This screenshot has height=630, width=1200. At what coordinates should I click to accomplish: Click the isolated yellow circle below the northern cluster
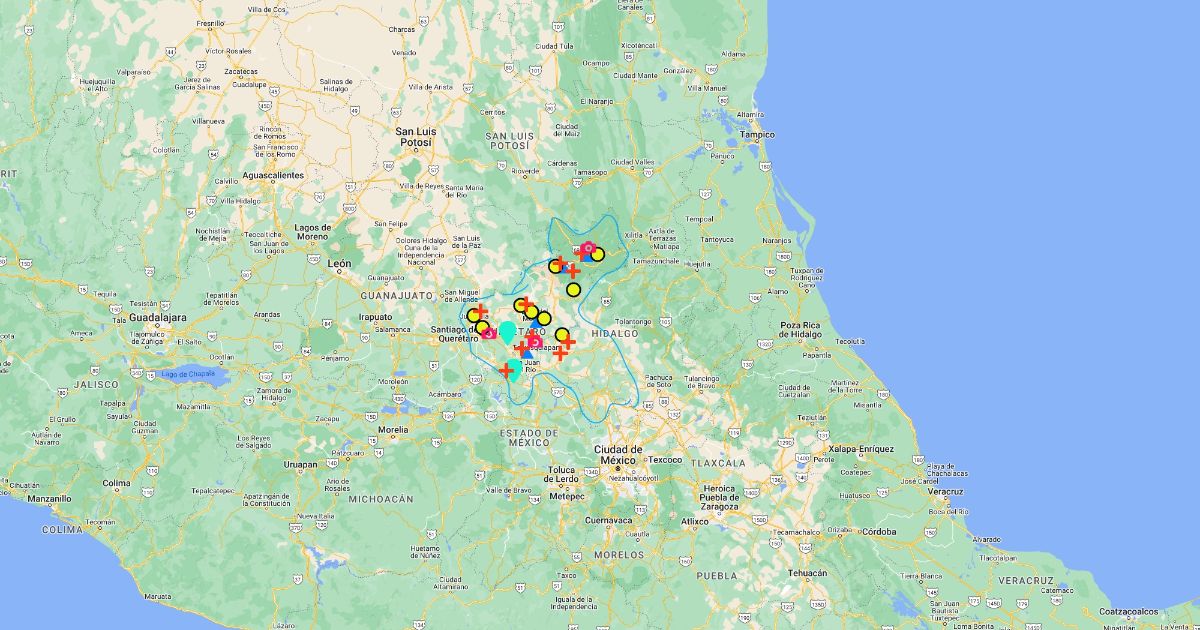(573, 290)
